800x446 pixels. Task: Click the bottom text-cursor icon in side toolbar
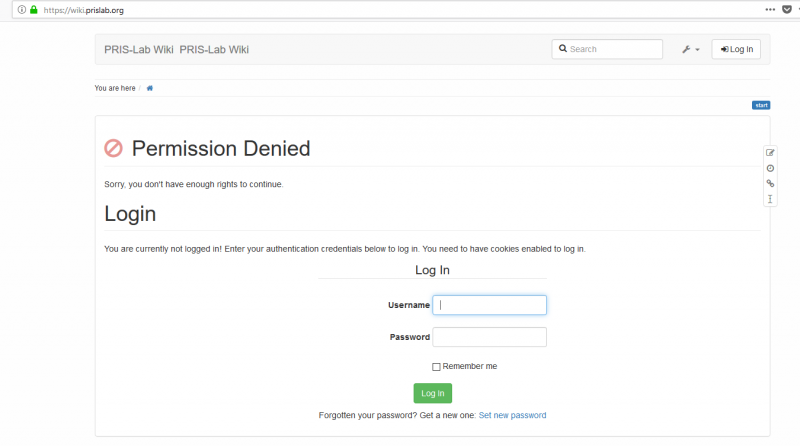(770, 199)
